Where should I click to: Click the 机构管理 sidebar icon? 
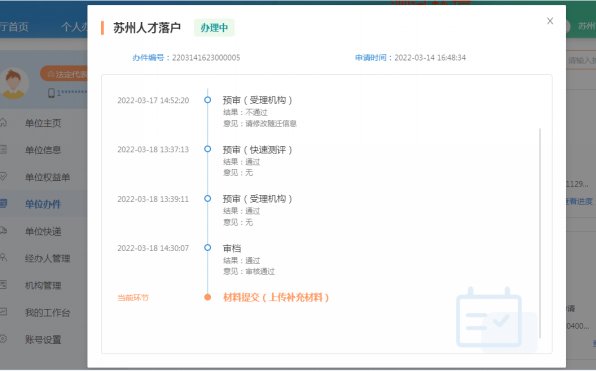point(3,284)
